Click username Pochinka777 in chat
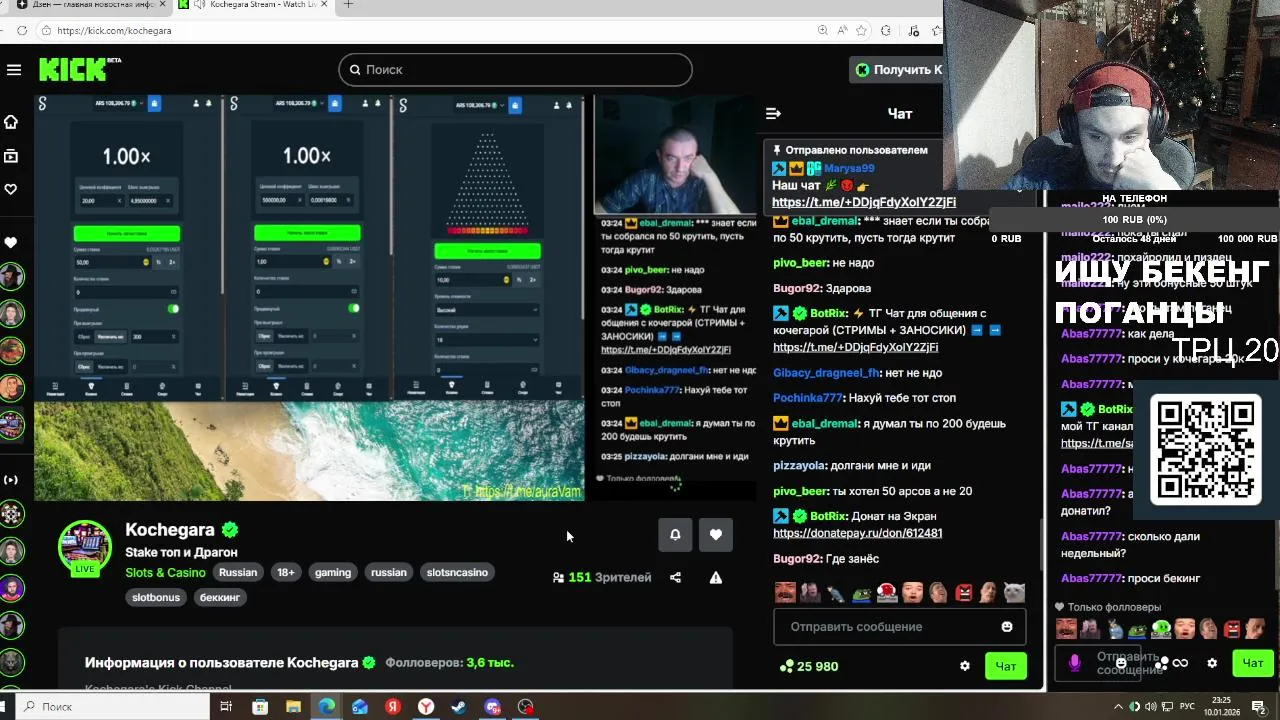Viewport: 1280px width, 720px height. click(808, 398)
